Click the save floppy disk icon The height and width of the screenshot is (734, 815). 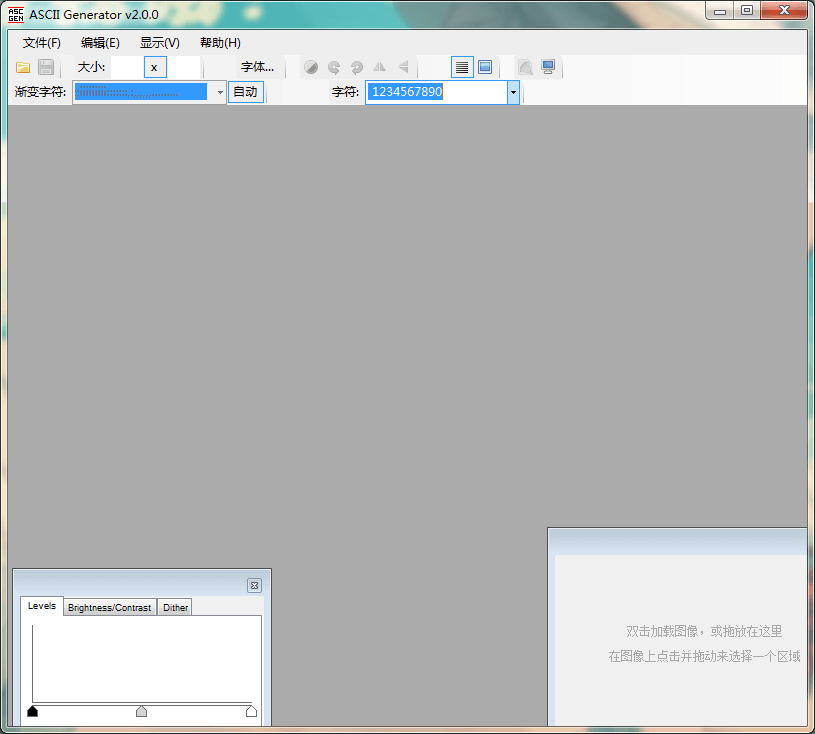point(46,68)
